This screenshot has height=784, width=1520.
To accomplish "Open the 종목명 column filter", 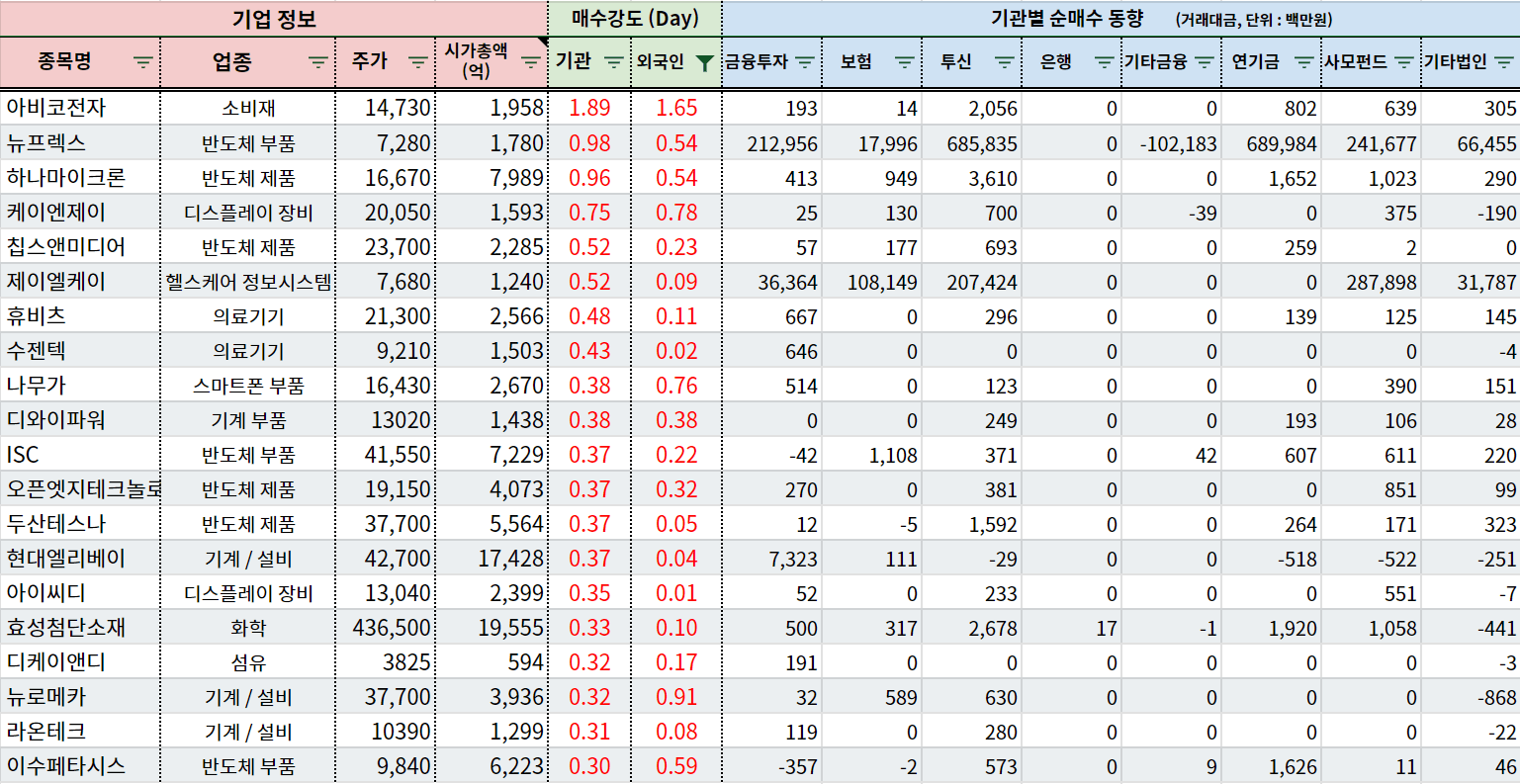I will tap(143, 62).
